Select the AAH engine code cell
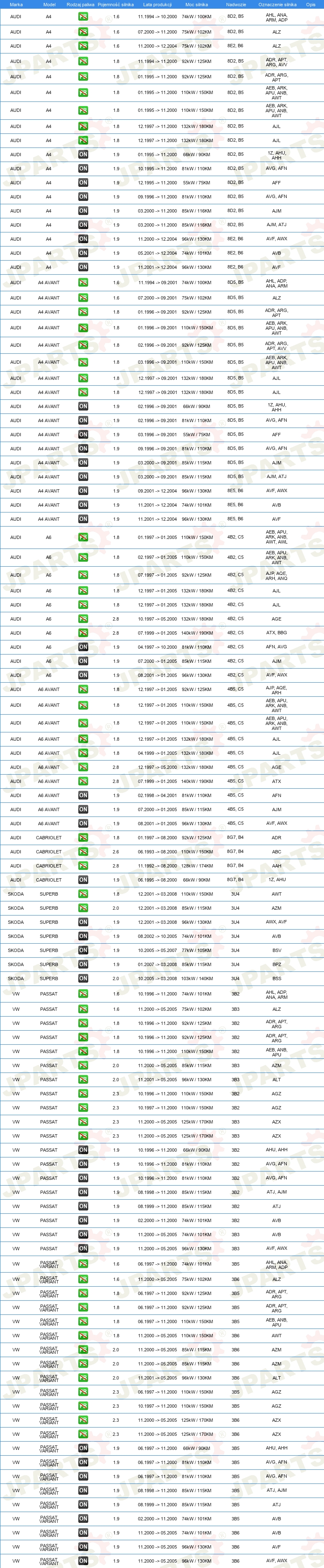This screenshot has width=324, height=1568. coord(276,865)
